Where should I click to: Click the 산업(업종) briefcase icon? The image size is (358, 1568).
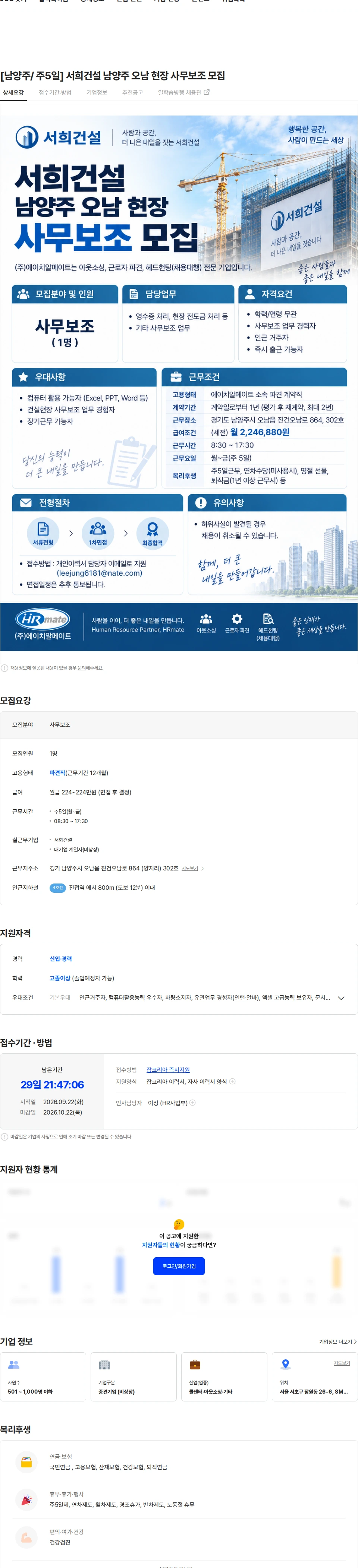point(195,1364)
